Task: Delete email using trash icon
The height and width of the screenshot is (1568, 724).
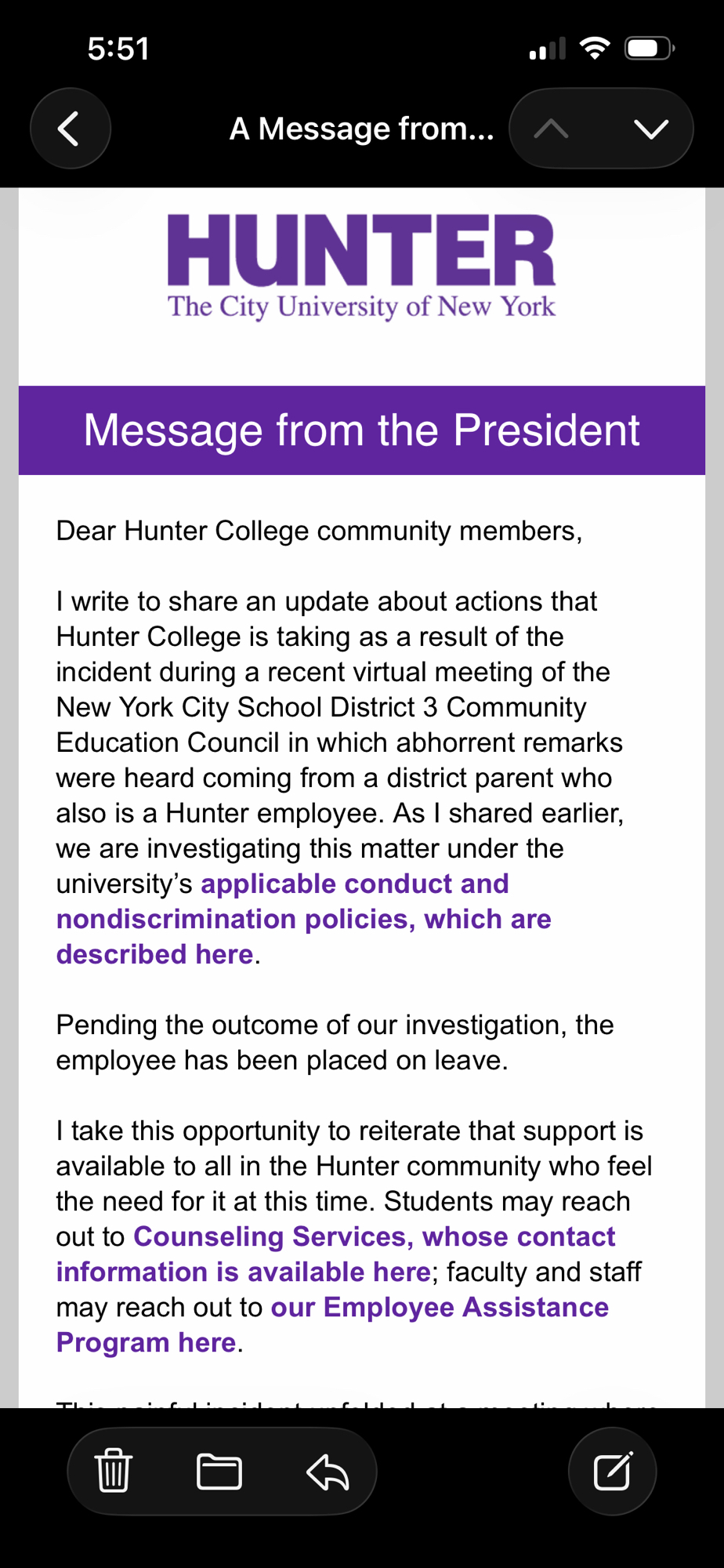Action: (x=114, y=1470)
